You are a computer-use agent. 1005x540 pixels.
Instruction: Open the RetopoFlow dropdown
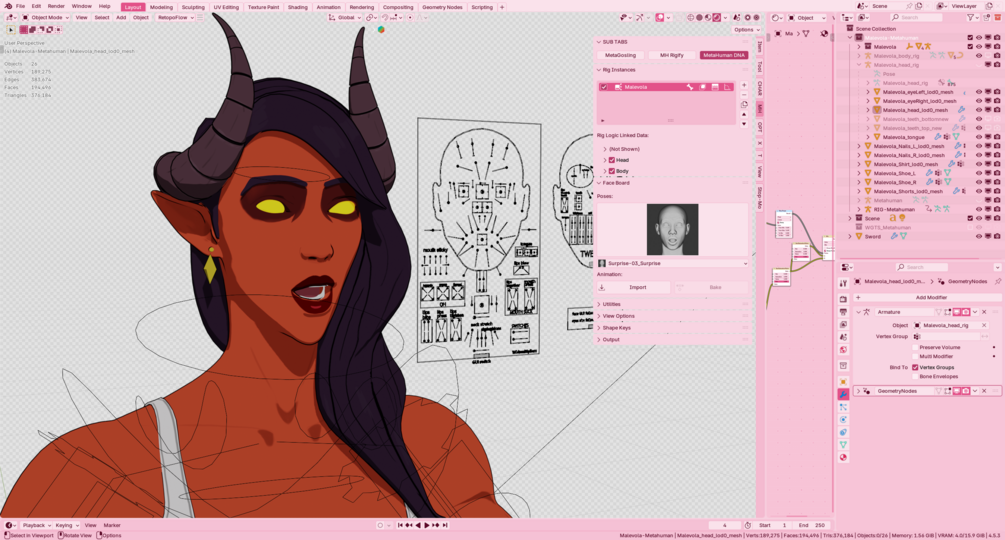pos(175,17)
